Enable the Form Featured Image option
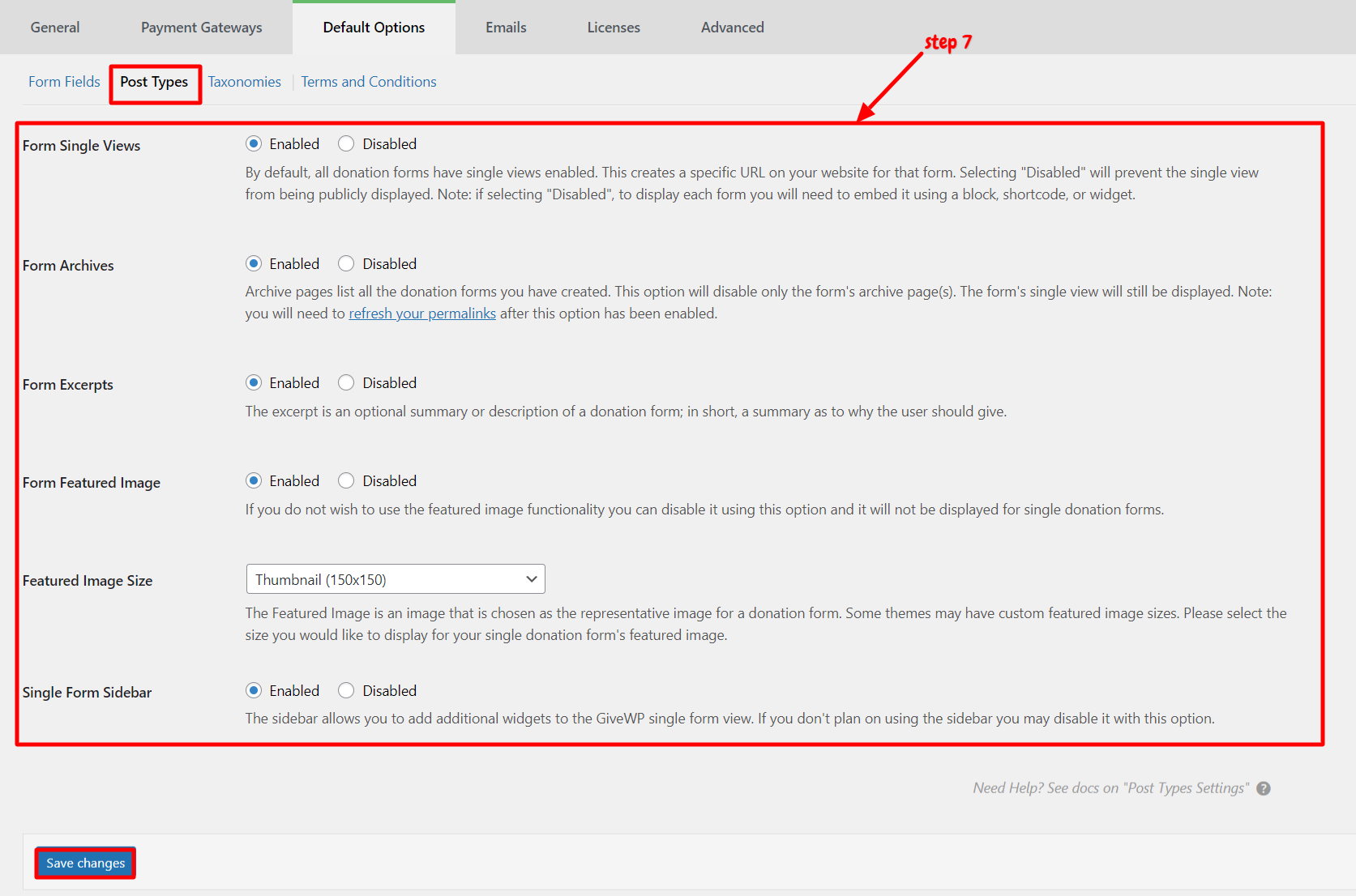The width and height of the screenshot is (1356, 896). [x=254, y=481]
